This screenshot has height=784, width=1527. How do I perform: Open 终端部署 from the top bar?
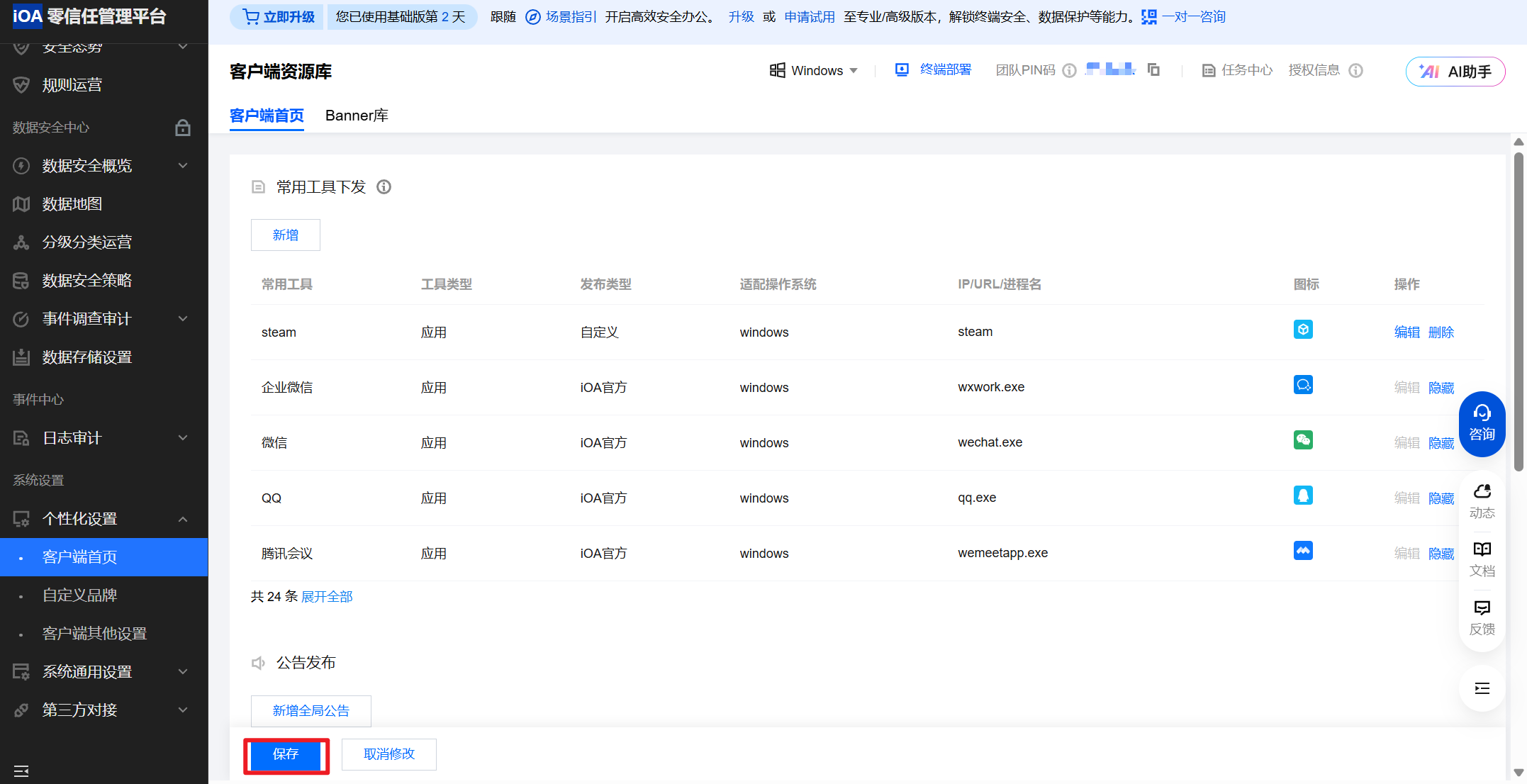coord(943,69)
